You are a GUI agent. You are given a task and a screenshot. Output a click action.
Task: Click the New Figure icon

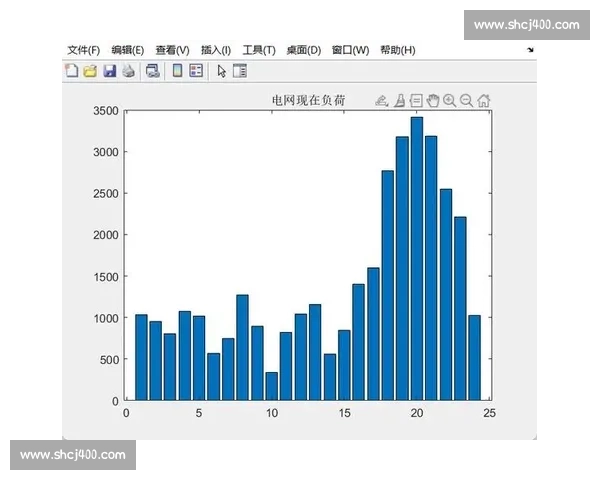tap(72, 71)
